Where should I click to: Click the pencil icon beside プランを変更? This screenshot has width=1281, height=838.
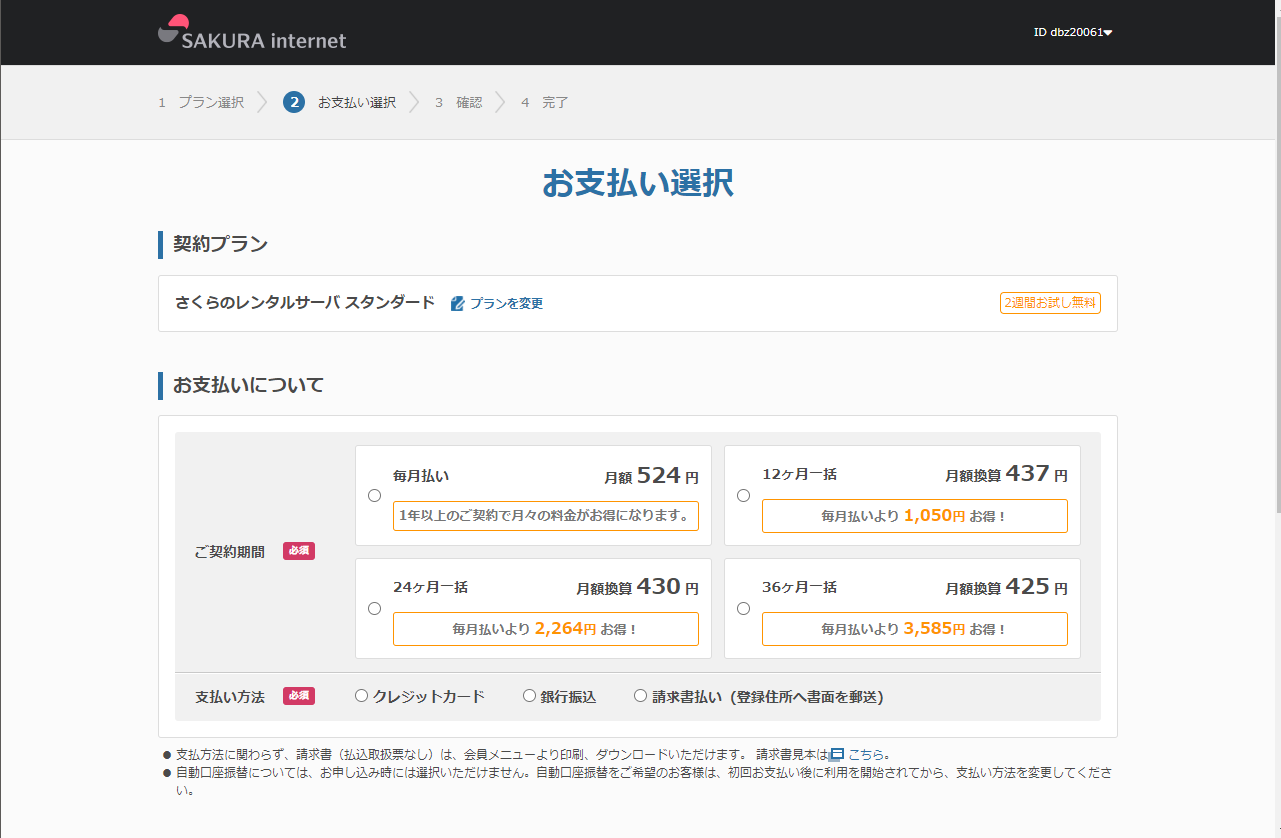[458, 303]
